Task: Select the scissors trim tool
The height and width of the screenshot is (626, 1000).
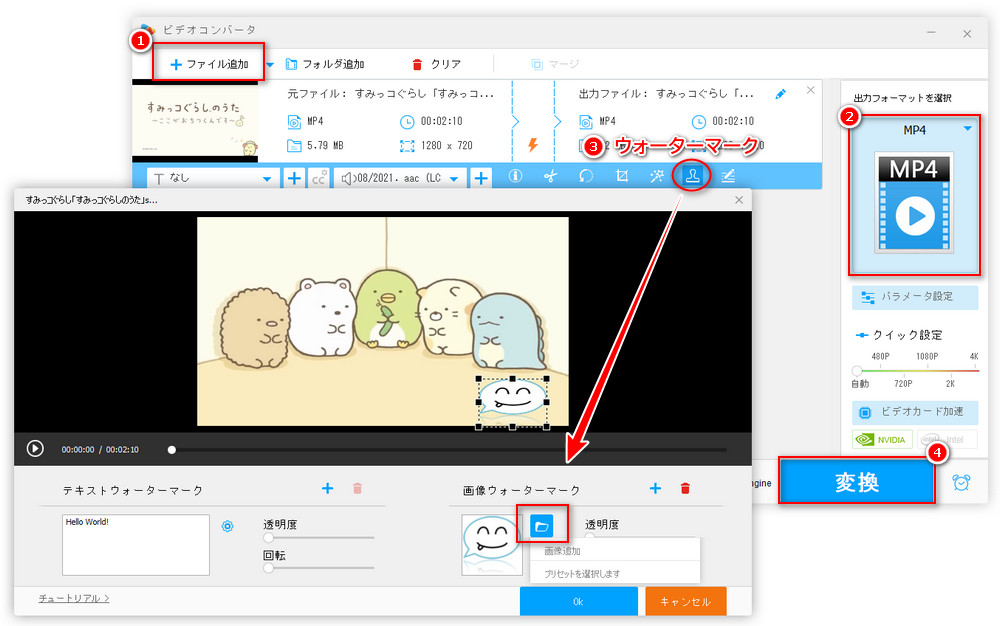Action: [550, 176]
